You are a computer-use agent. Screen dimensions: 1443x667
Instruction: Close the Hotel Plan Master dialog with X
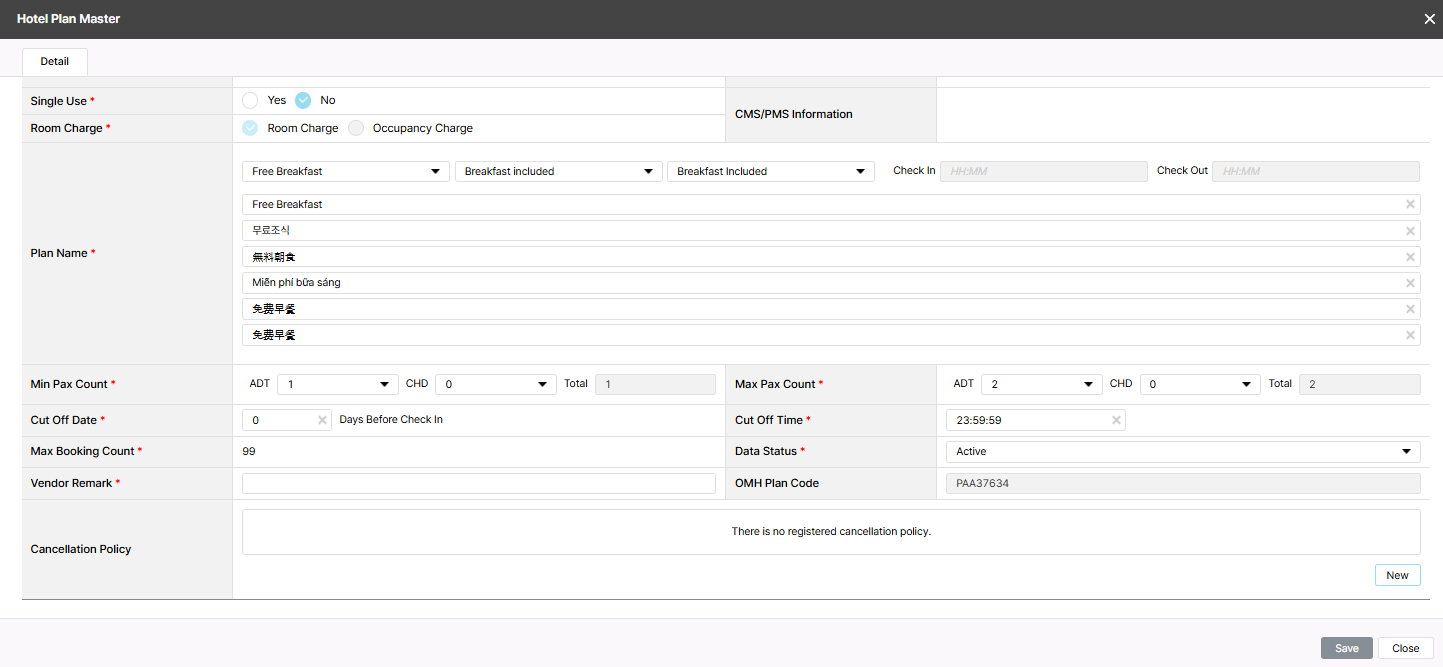tap(1429, 19)
